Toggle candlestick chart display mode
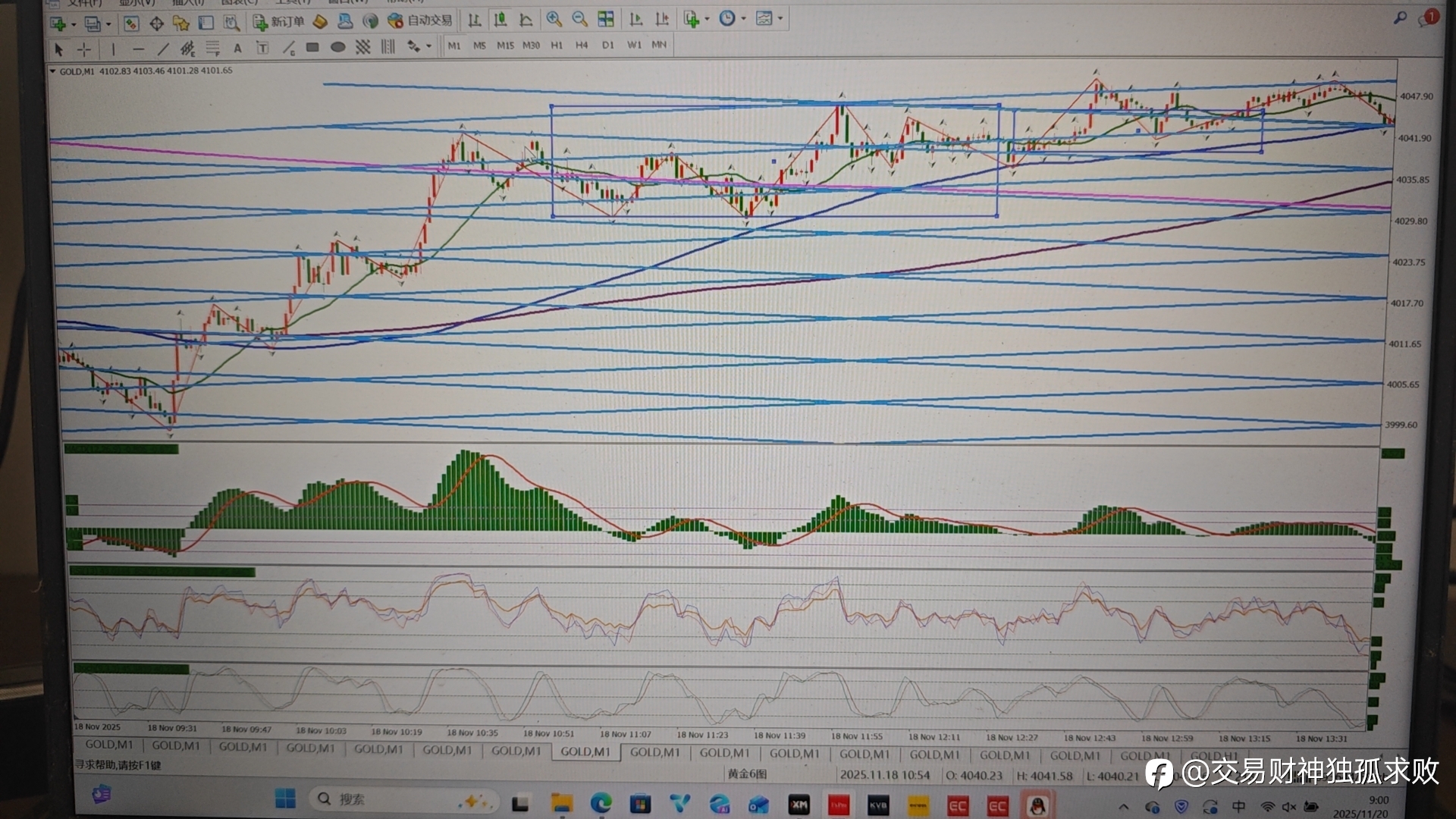 (x=500, y=20)
